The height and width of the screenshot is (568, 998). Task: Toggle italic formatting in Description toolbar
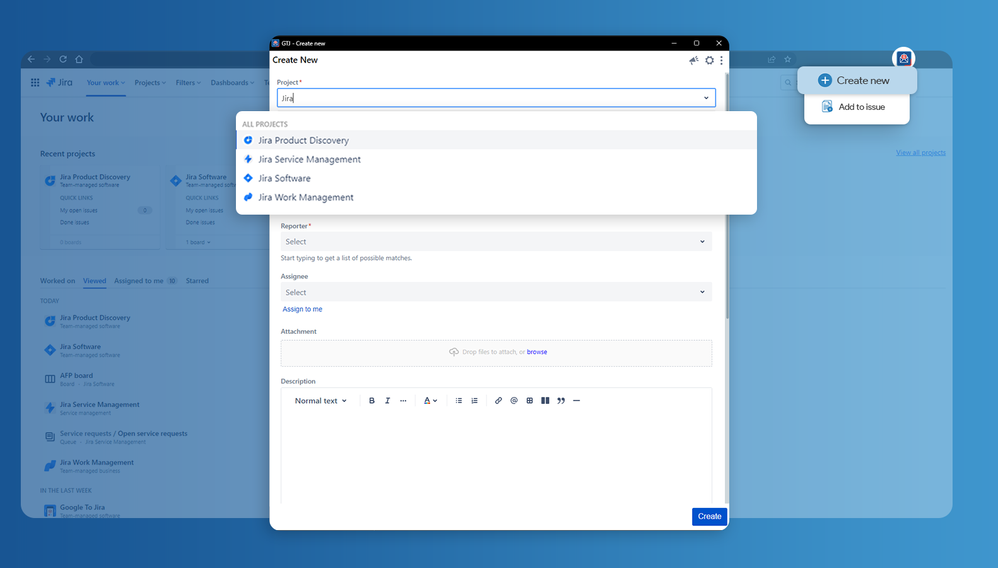click(x=387, y=401)
